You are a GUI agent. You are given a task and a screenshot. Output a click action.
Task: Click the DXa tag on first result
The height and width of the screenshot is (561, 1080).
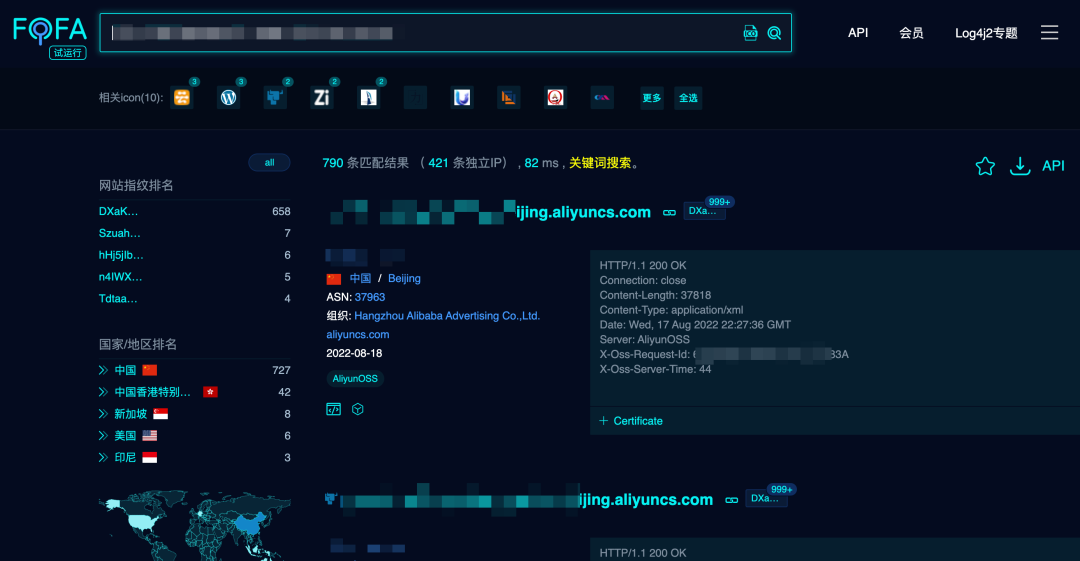coord(704,211)
